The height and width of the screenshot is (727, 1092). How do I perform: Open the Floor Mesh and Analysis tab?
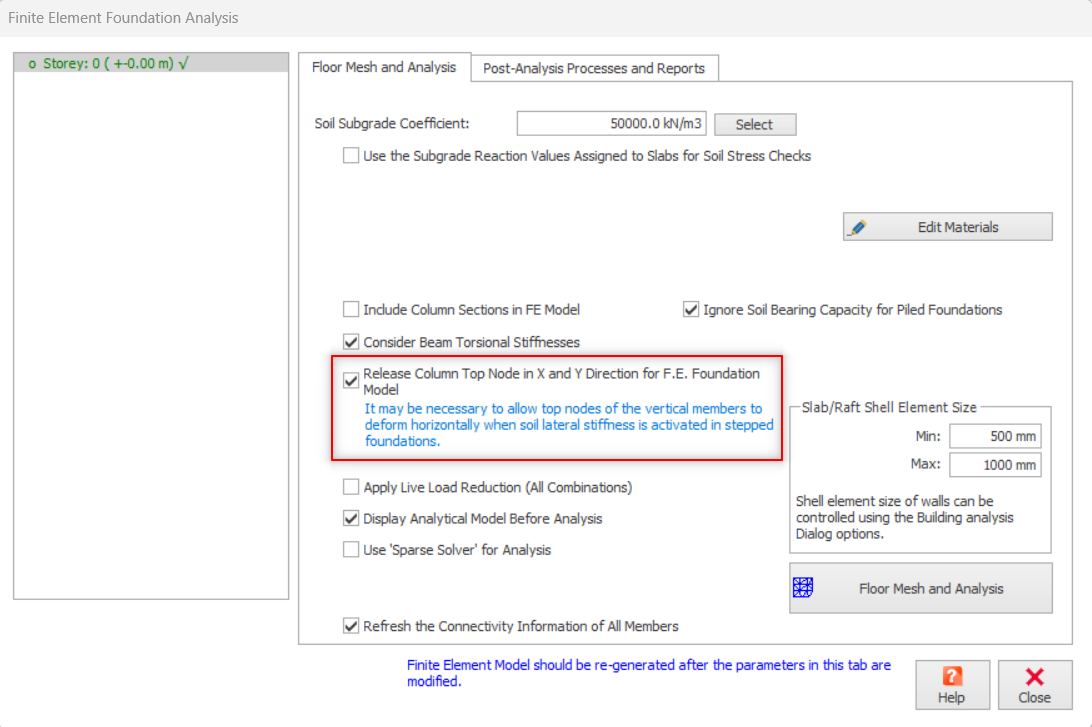[384, 67]
